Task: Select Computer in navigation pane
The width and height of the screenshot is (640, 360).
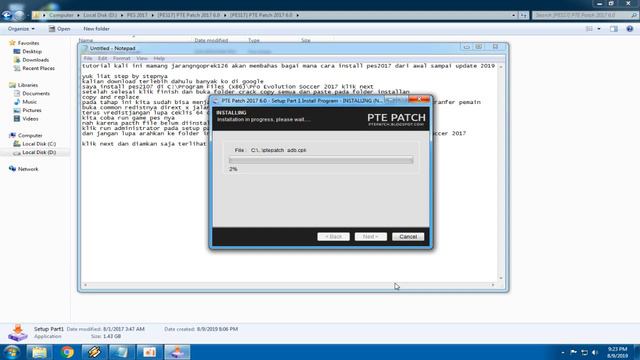Action: [30, 136]
